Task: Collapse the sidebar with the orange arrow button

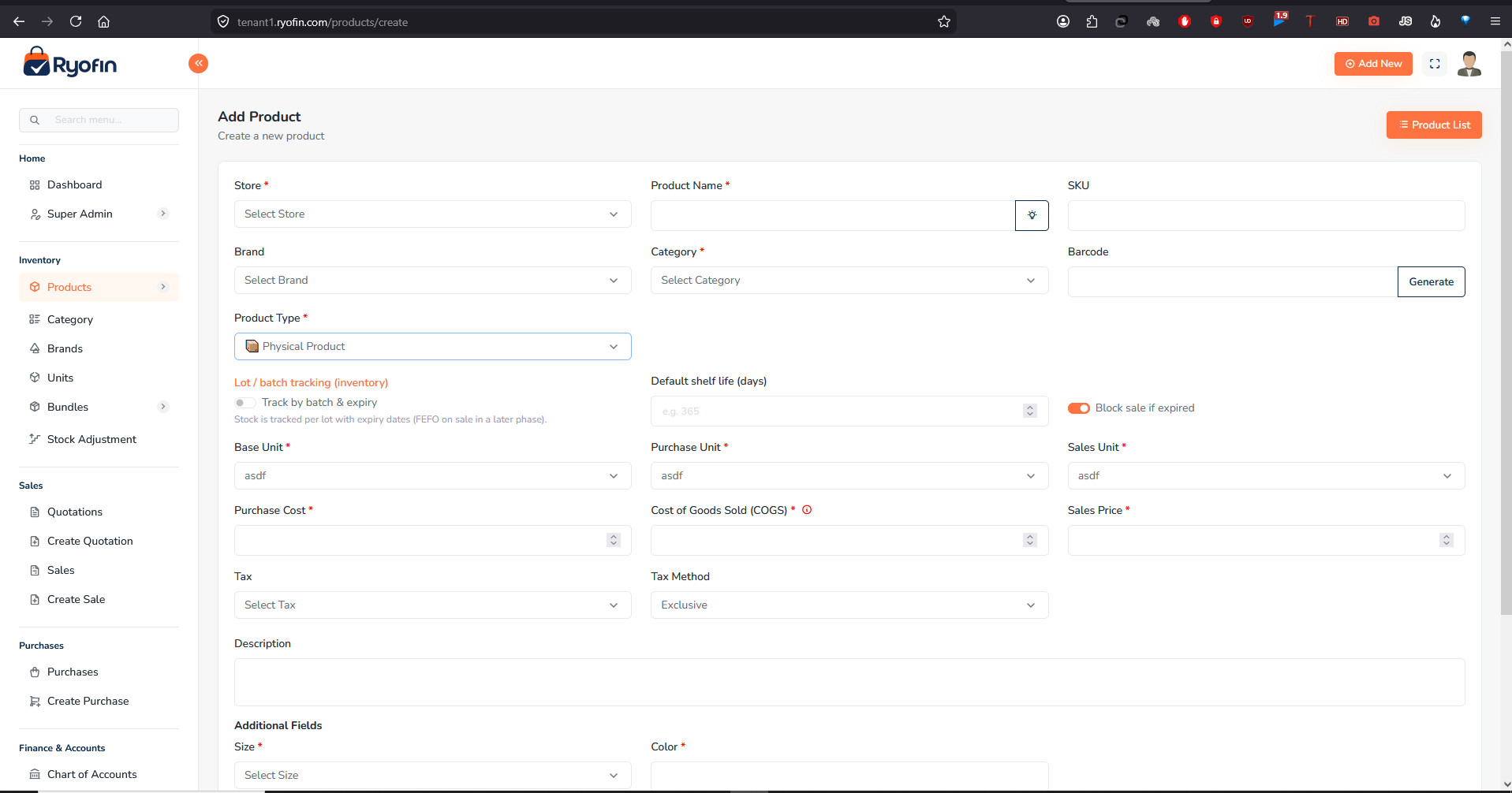Action: (198, 63)
